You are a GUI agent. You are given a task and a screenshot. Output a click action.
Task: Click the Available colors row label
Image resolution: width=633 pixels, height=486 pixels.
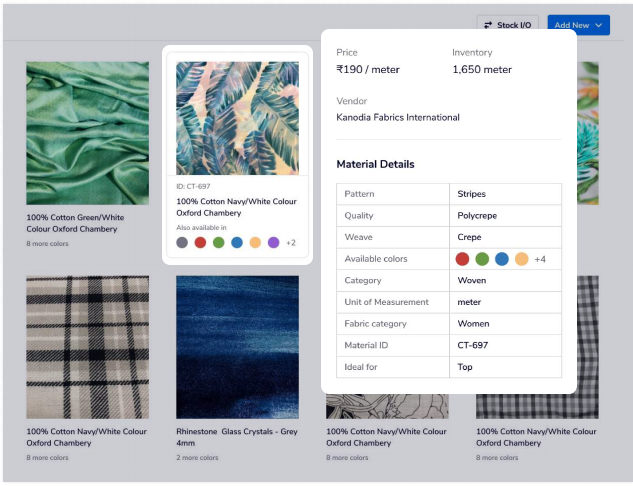[375, 259]
